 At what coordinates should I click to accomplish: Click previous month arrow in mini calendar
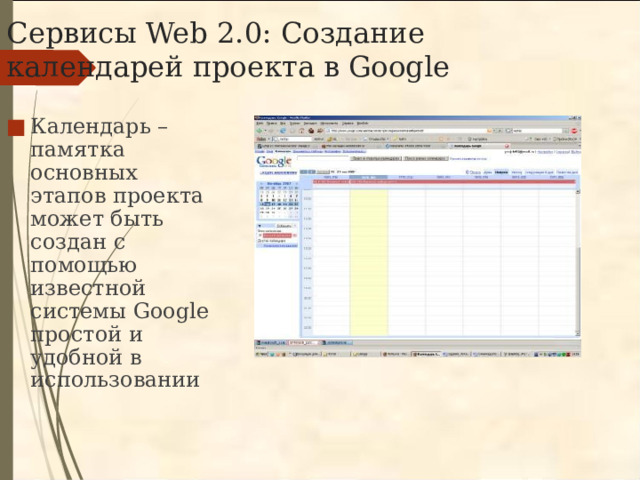click(260, 184)
